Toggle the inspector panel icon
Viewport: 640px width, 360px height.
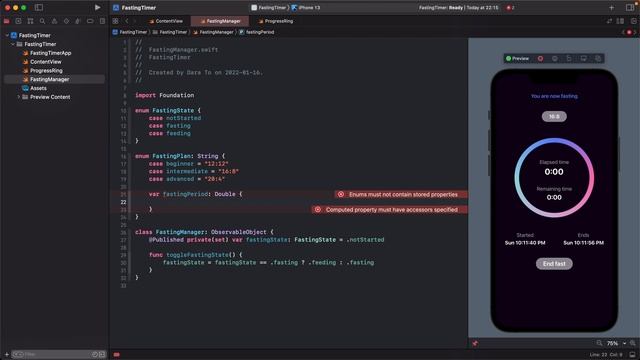(x=630, y=7)
